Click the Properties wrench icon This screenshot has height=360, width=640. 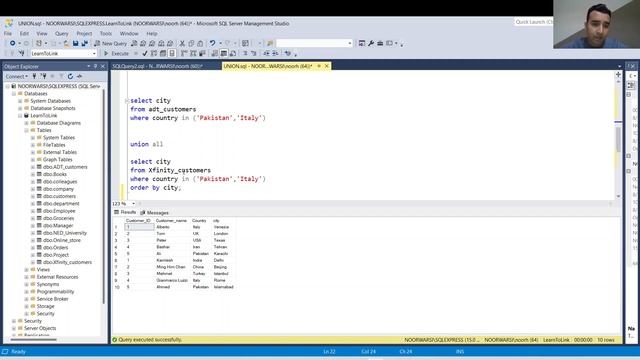(371, 43)
